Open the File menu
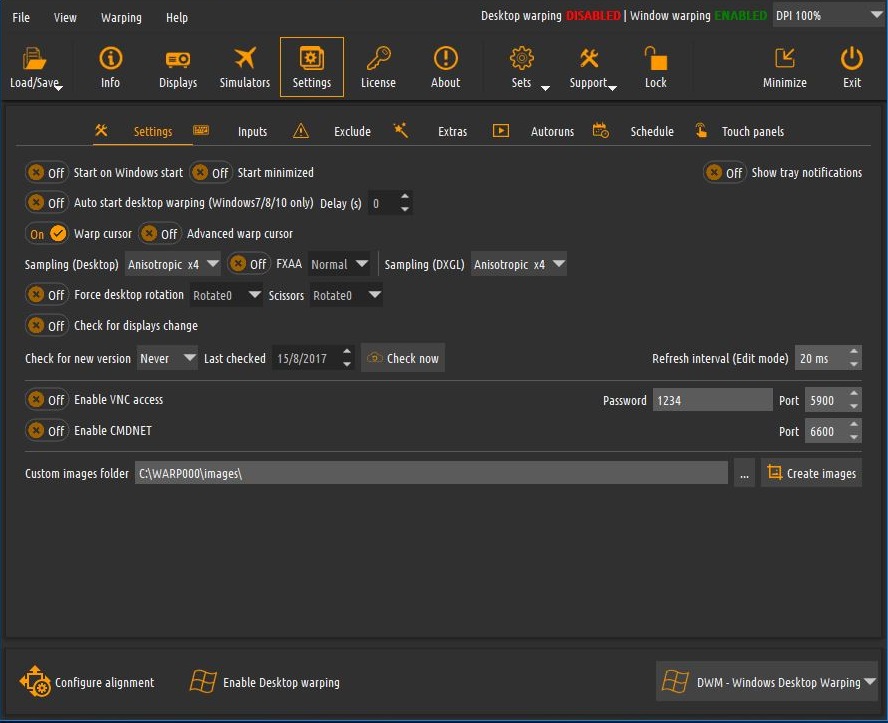 21,18
